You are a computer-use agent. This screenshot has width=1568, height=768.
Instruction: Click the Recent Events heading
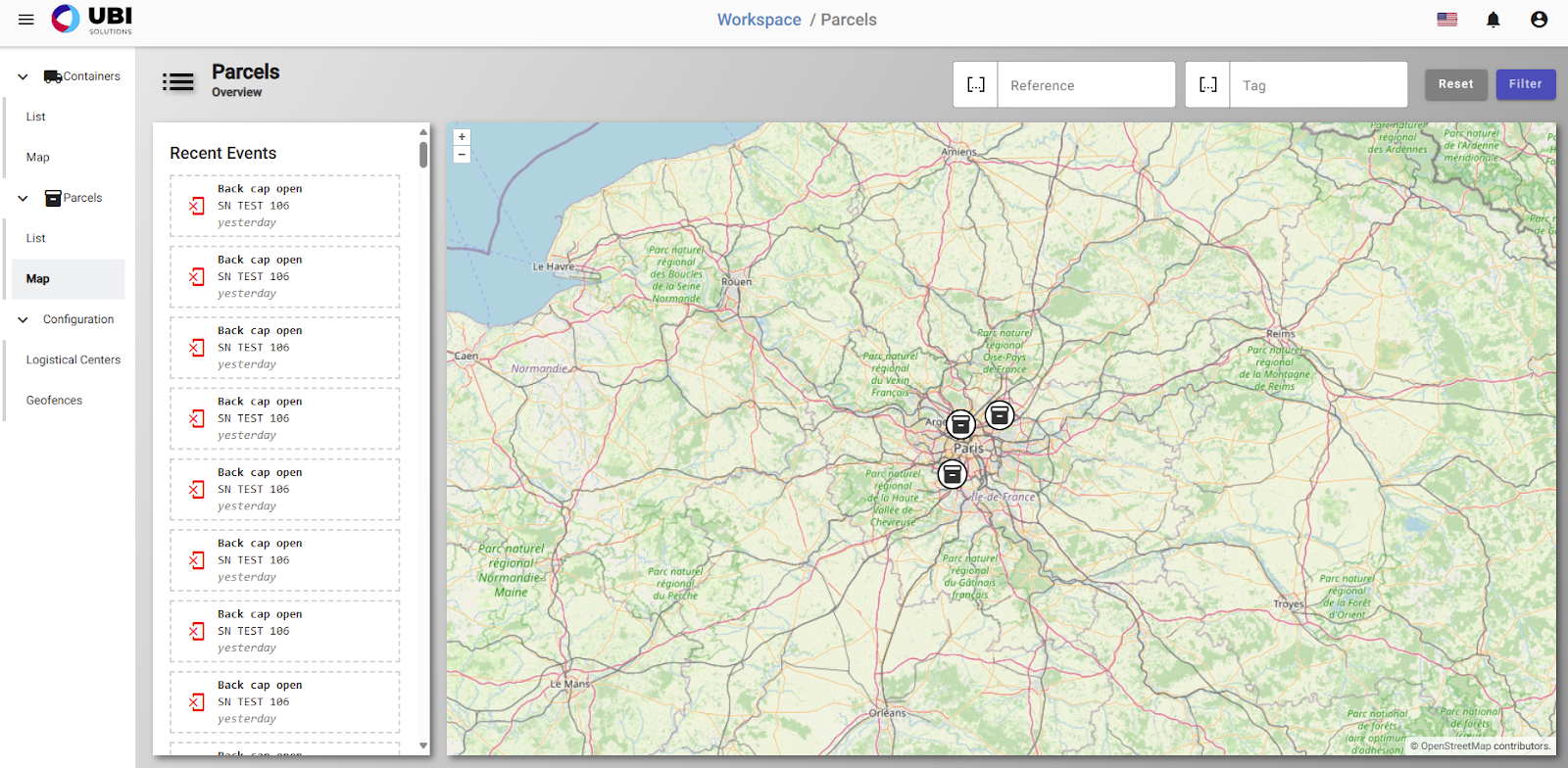click(223, 153)
